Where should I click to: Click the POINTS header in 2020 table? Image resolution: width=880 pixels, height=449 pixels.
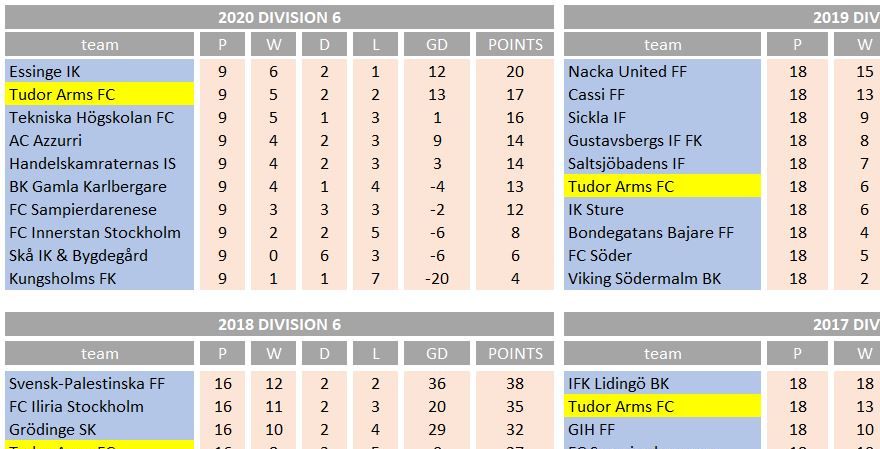coord(515,44)
